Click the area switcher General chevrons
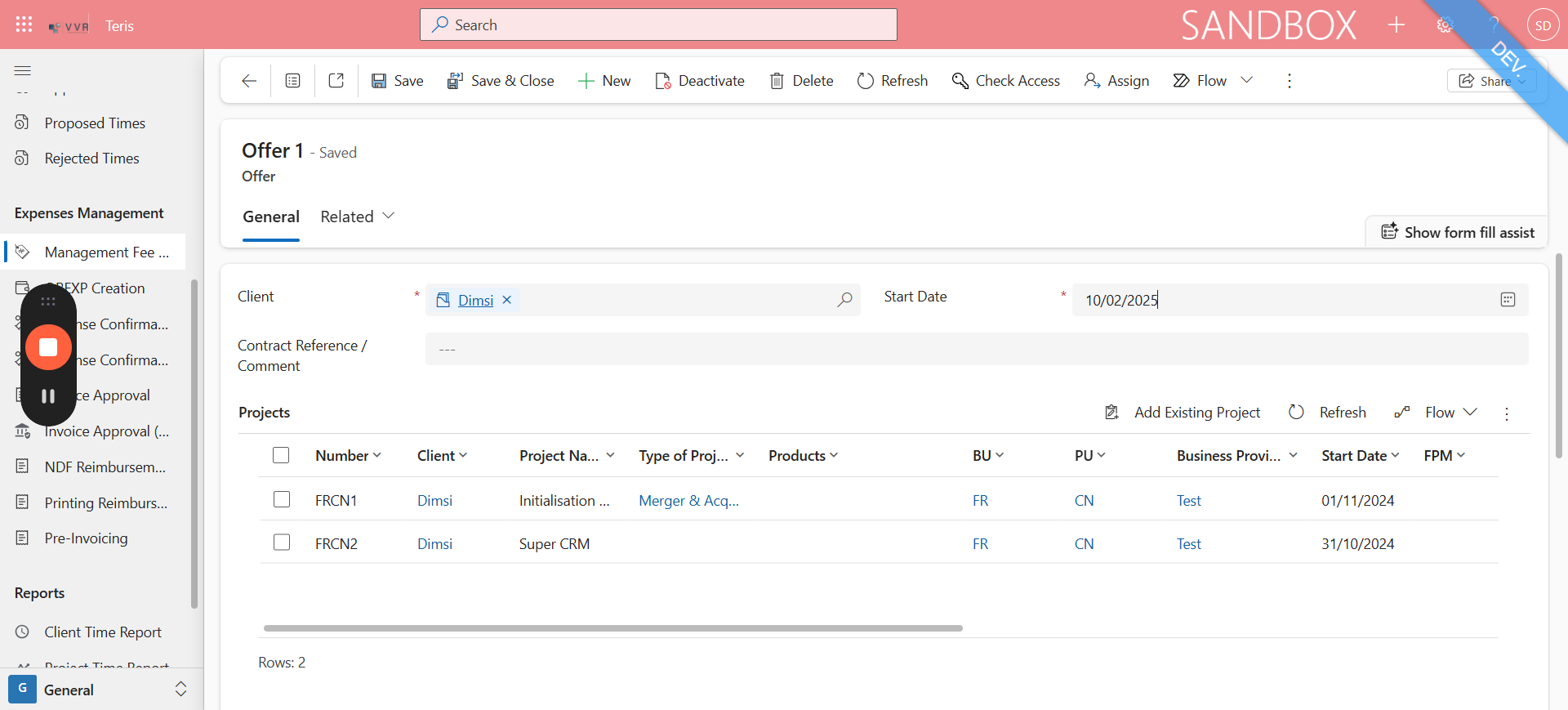 click(181, 690)
